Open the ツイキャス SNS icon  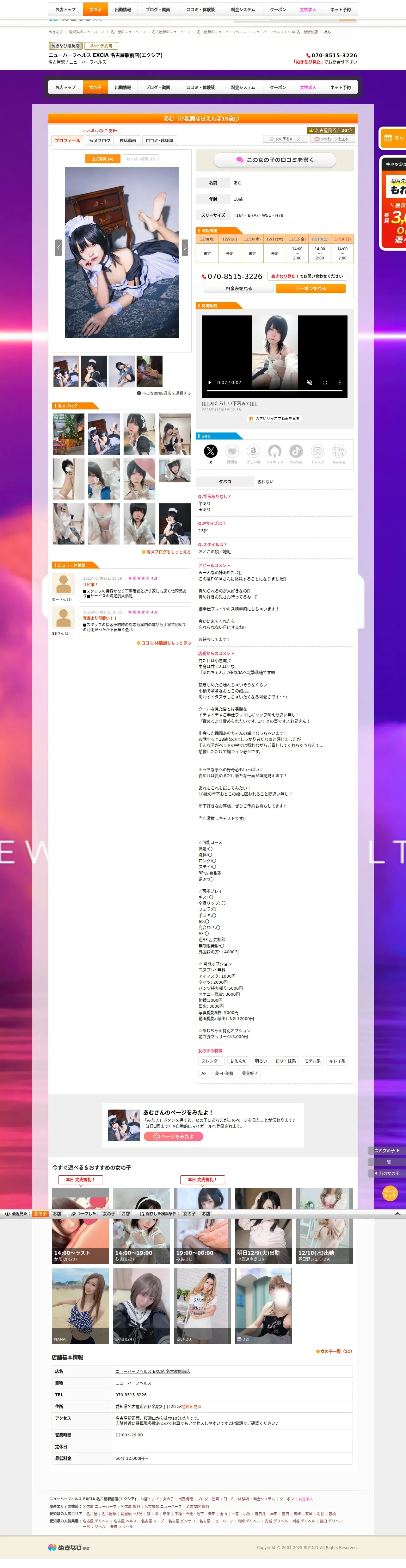pos(274,451)
